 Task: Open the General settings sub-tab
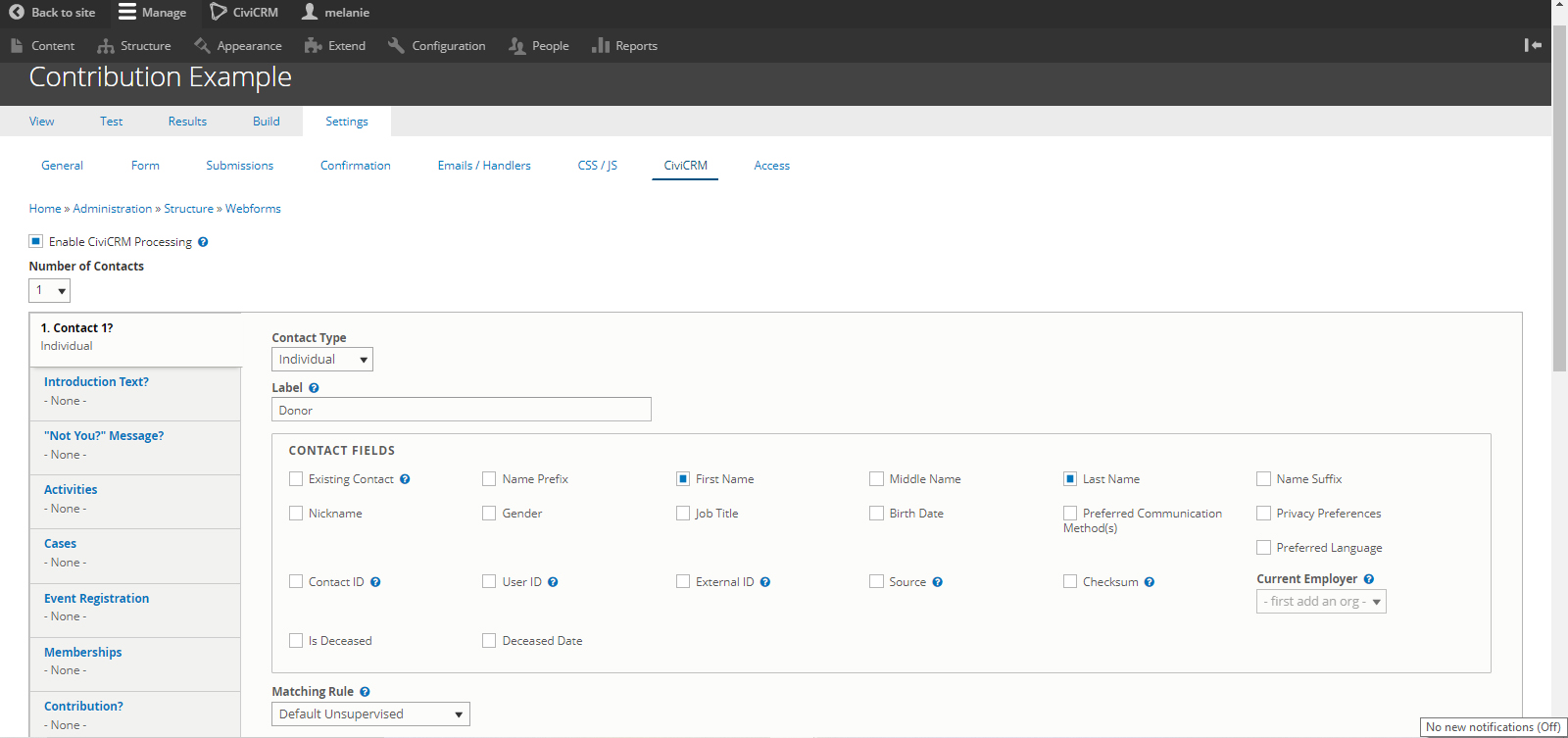point(63,166)
